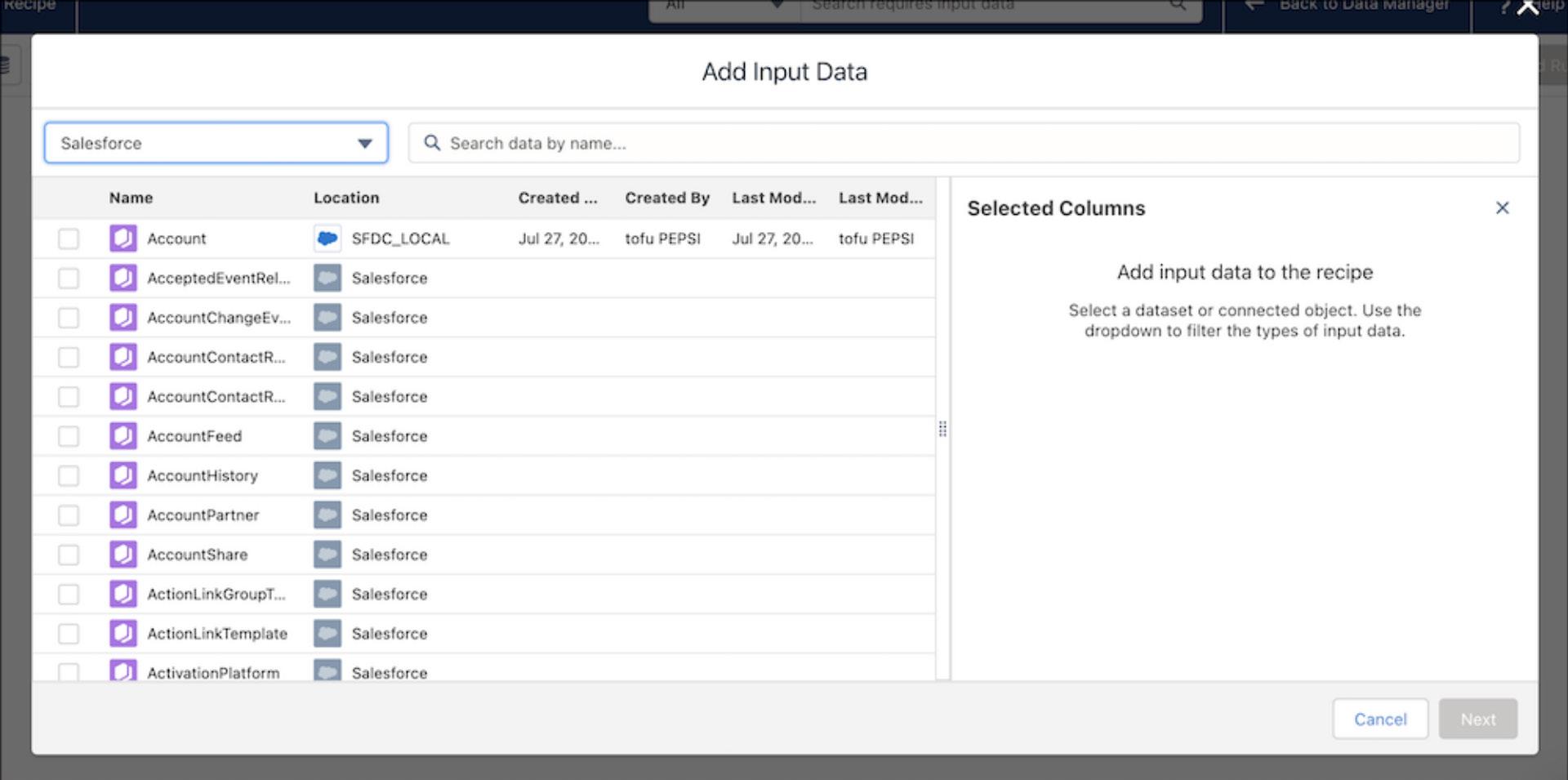Screen dimensions: 1568x780
Task: Click the ActivationPlatform name
Action: click(x=213, y=673)
